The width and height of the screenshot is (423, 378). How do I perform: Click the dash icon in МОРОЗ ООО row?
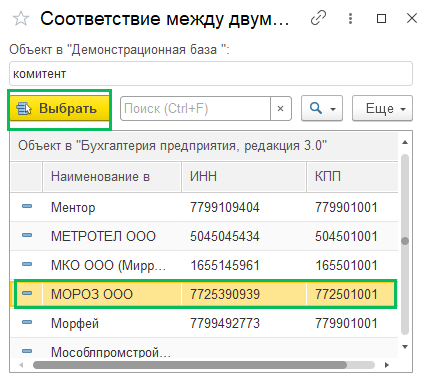tap(27, 293)
